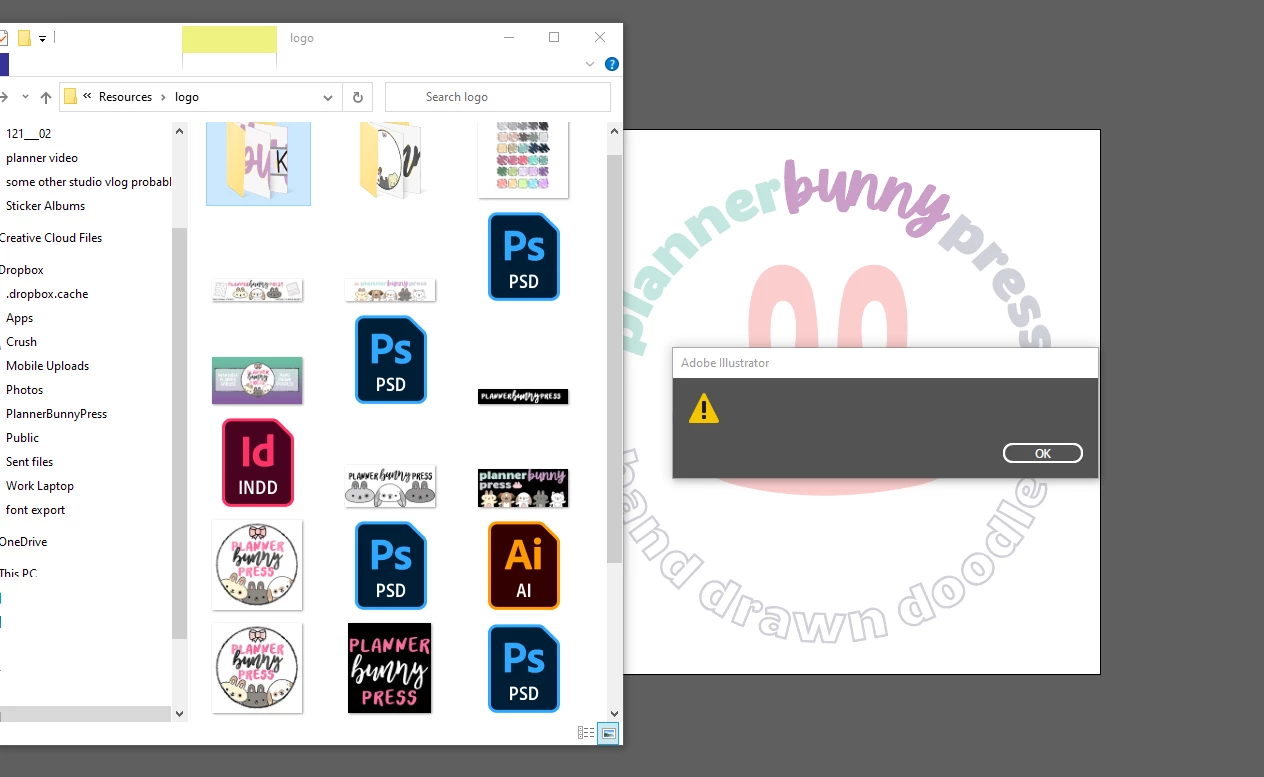1264x777 pixels.
Task: Switch to details list view
Action: tap(586, 733)
